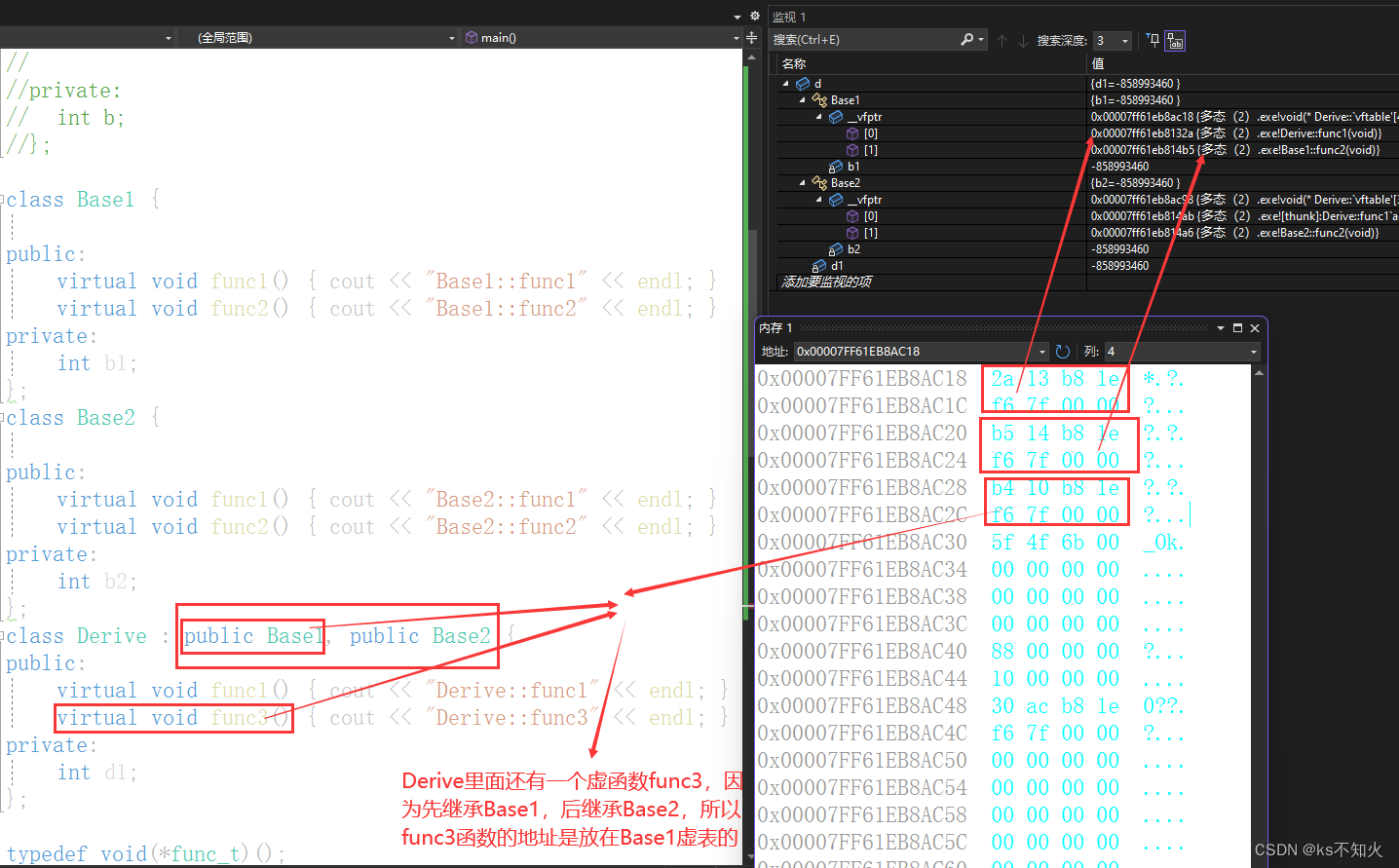1399x868 pixels.
Task: Click the locked field icon of d1
Action: point(819,266)
